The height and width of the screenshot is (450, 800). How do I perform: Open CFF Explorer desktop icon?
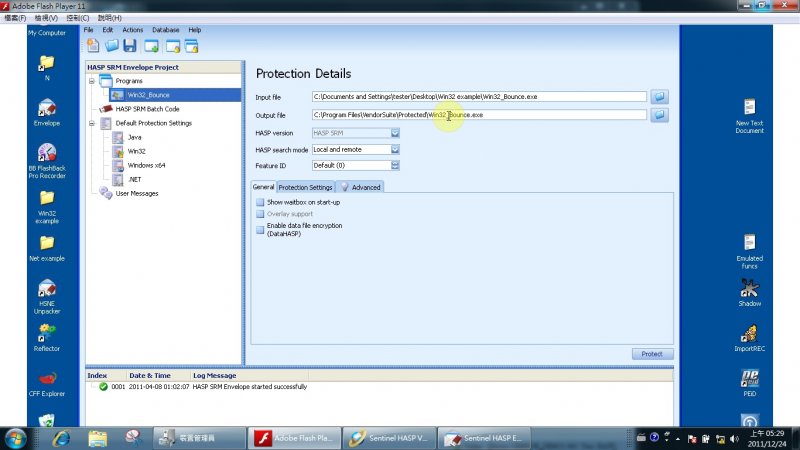tap(47, 383)
